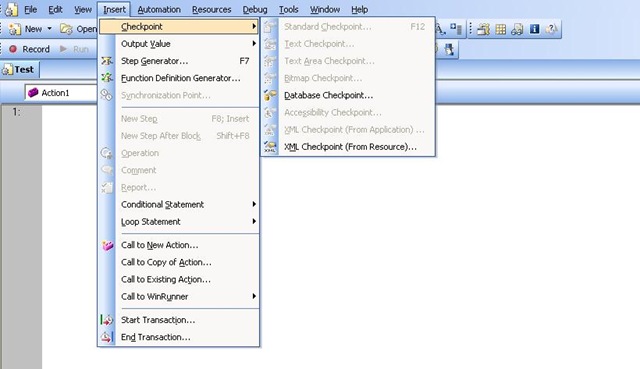The height and width of the screenshot is (369, 640).
Task: Click the Function Definition Generator icon
Action: pos(107,78)
